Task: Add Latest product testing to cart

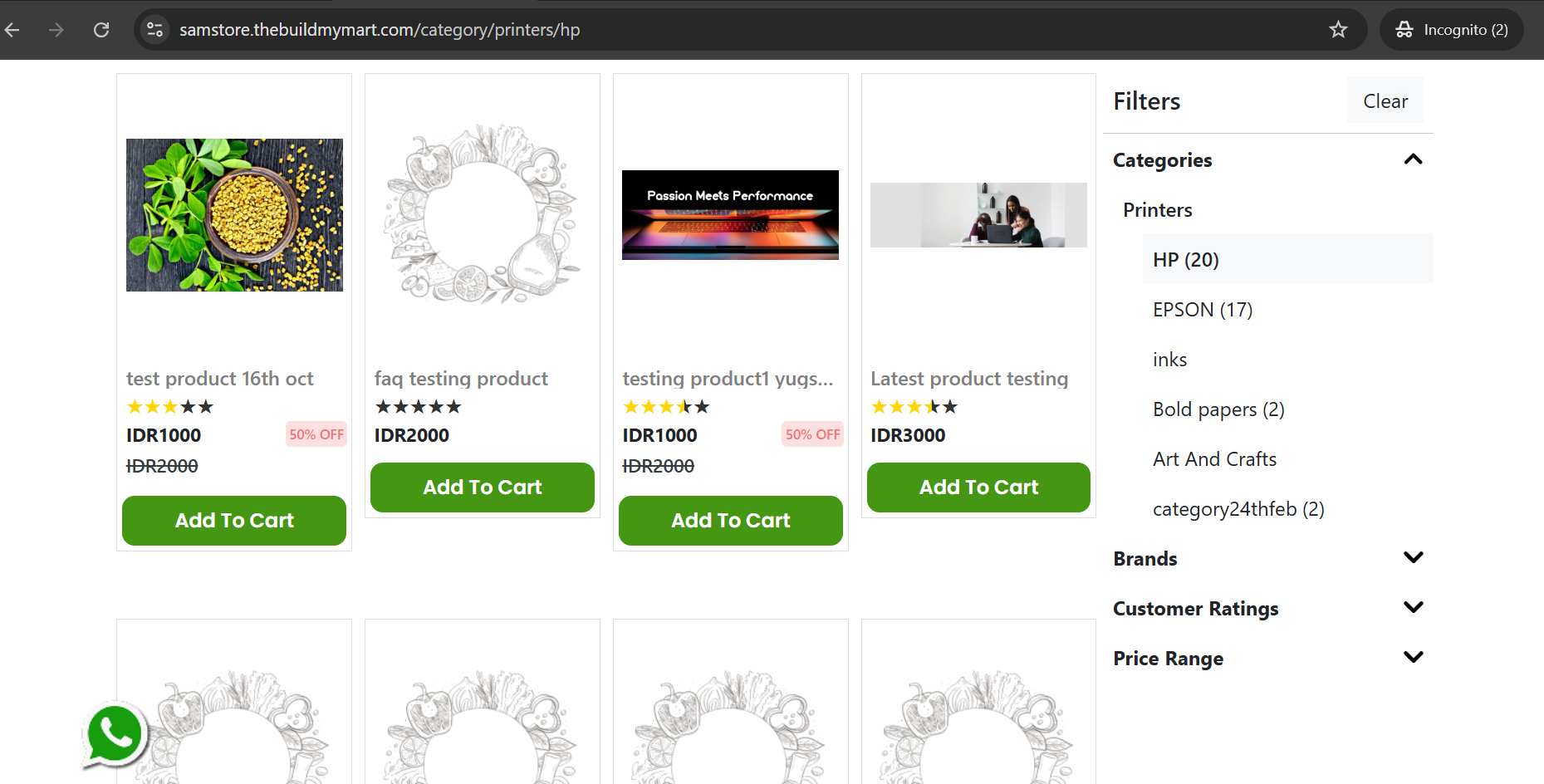Action: tap(978, 488)
